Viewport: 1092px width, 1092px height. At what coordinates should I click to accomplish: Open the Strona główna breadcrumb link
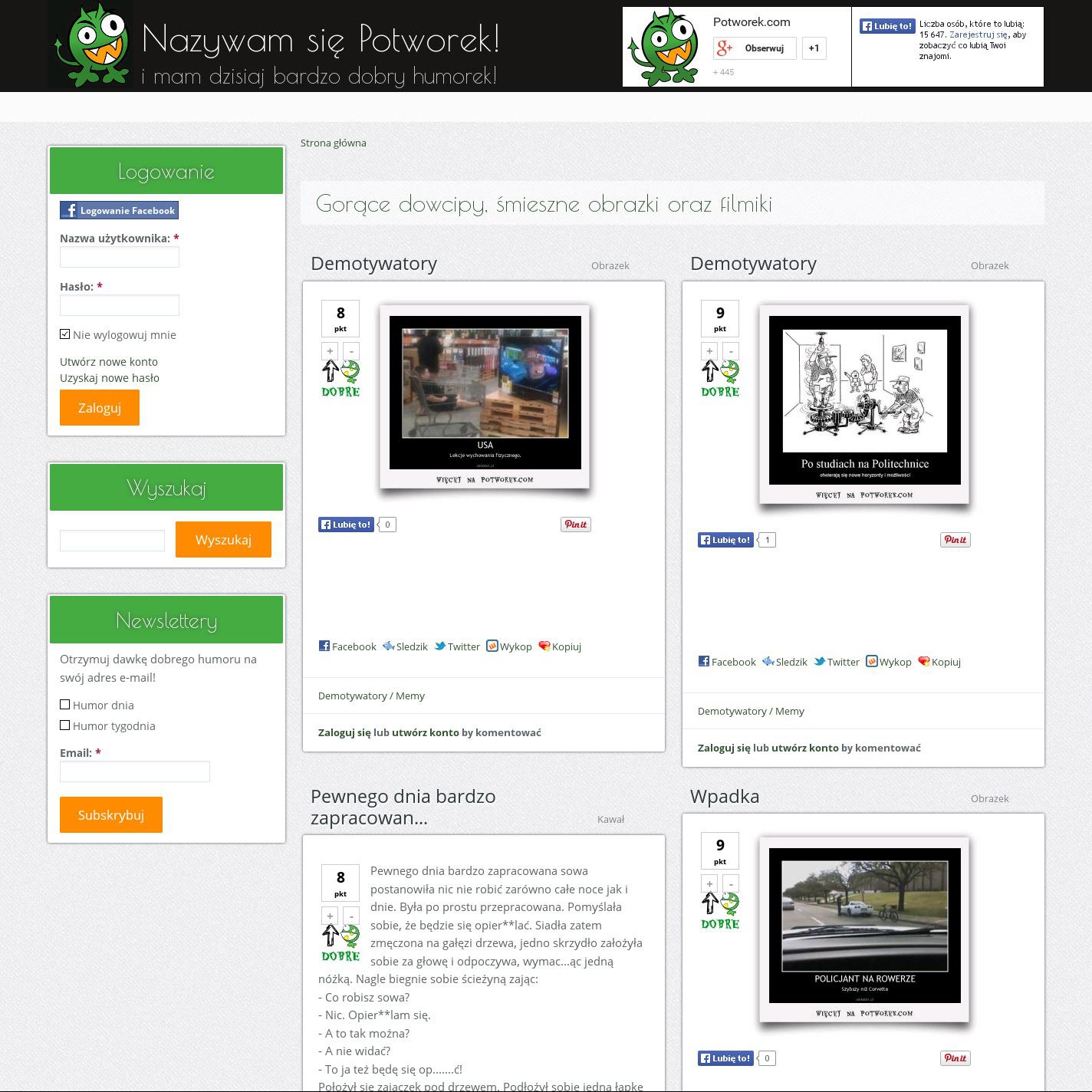pos(333,143)
